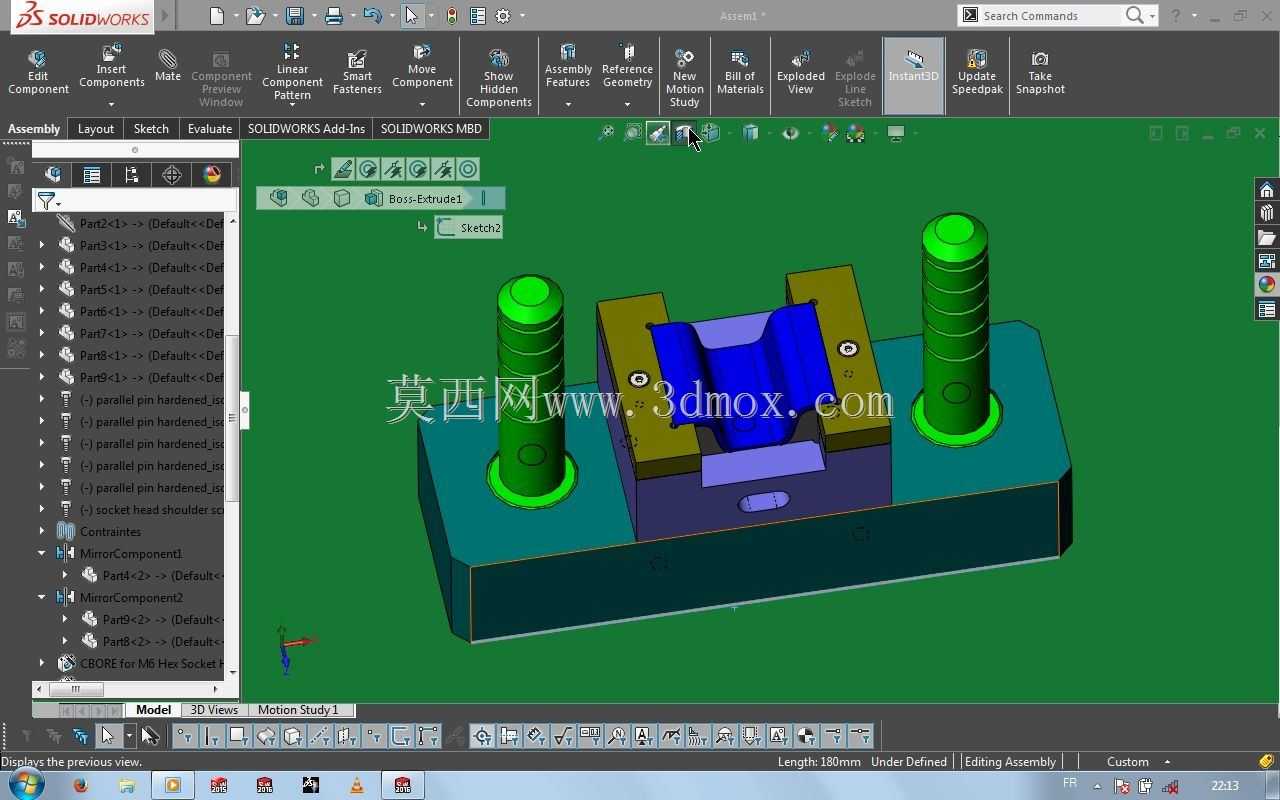Click the Section View icon
This screenshot has width=1280, height=800.
tap(684, 133)
